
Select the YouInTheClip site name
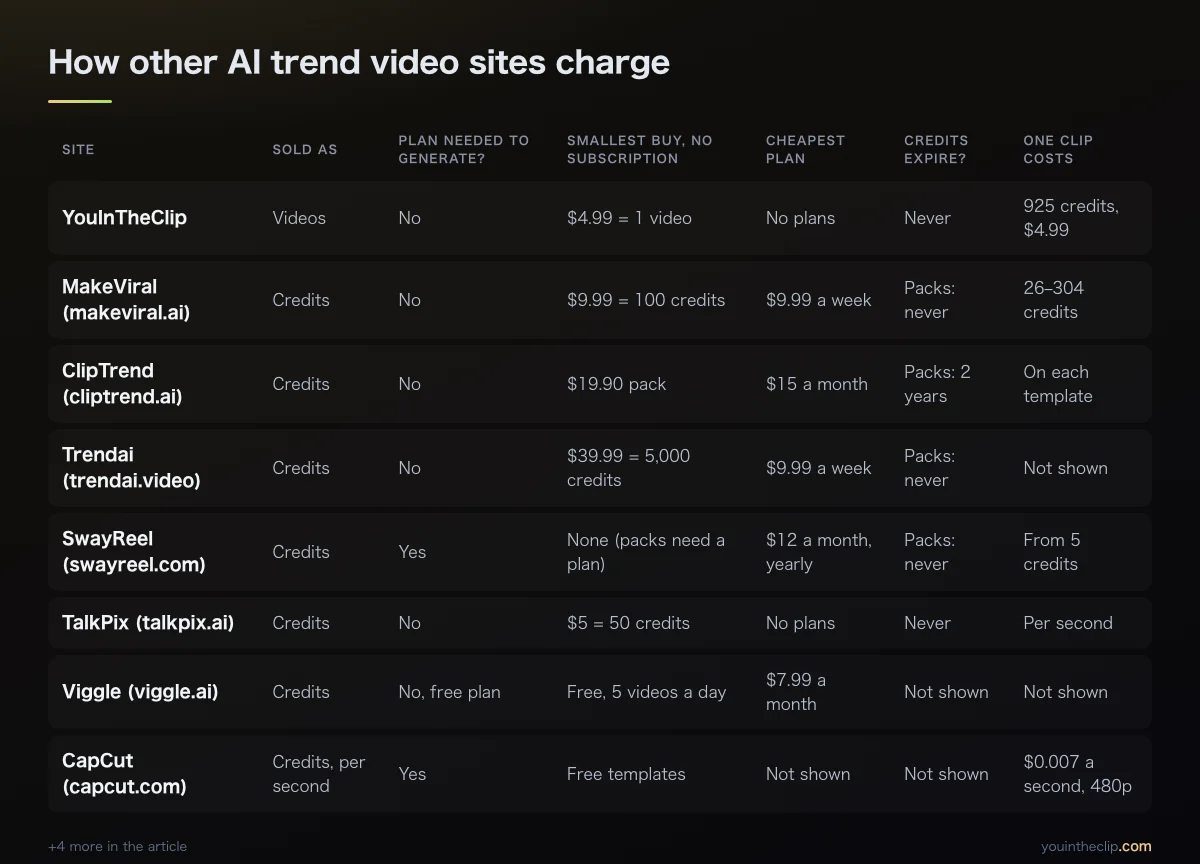tap(124, 217)
